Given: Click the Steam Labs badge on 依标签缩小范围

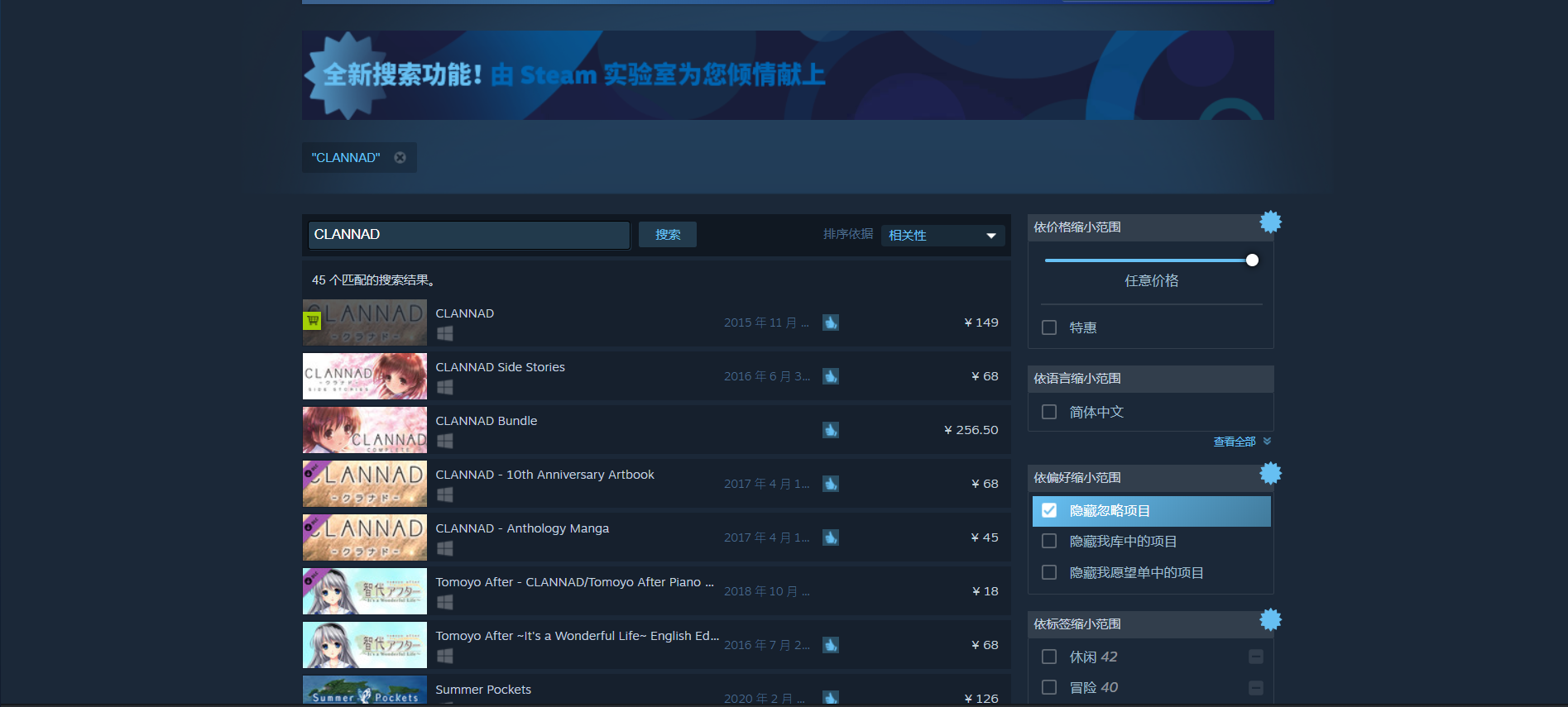Looking at the screenshot, I should coord(1270,619).
